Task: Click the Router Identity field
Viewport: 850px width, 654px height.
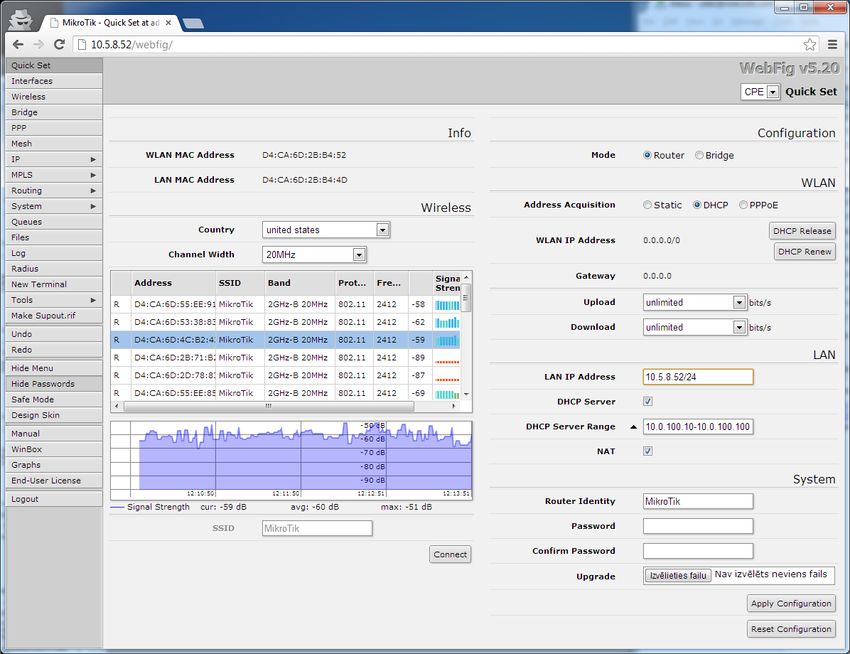Action: [x=698, y=501]
